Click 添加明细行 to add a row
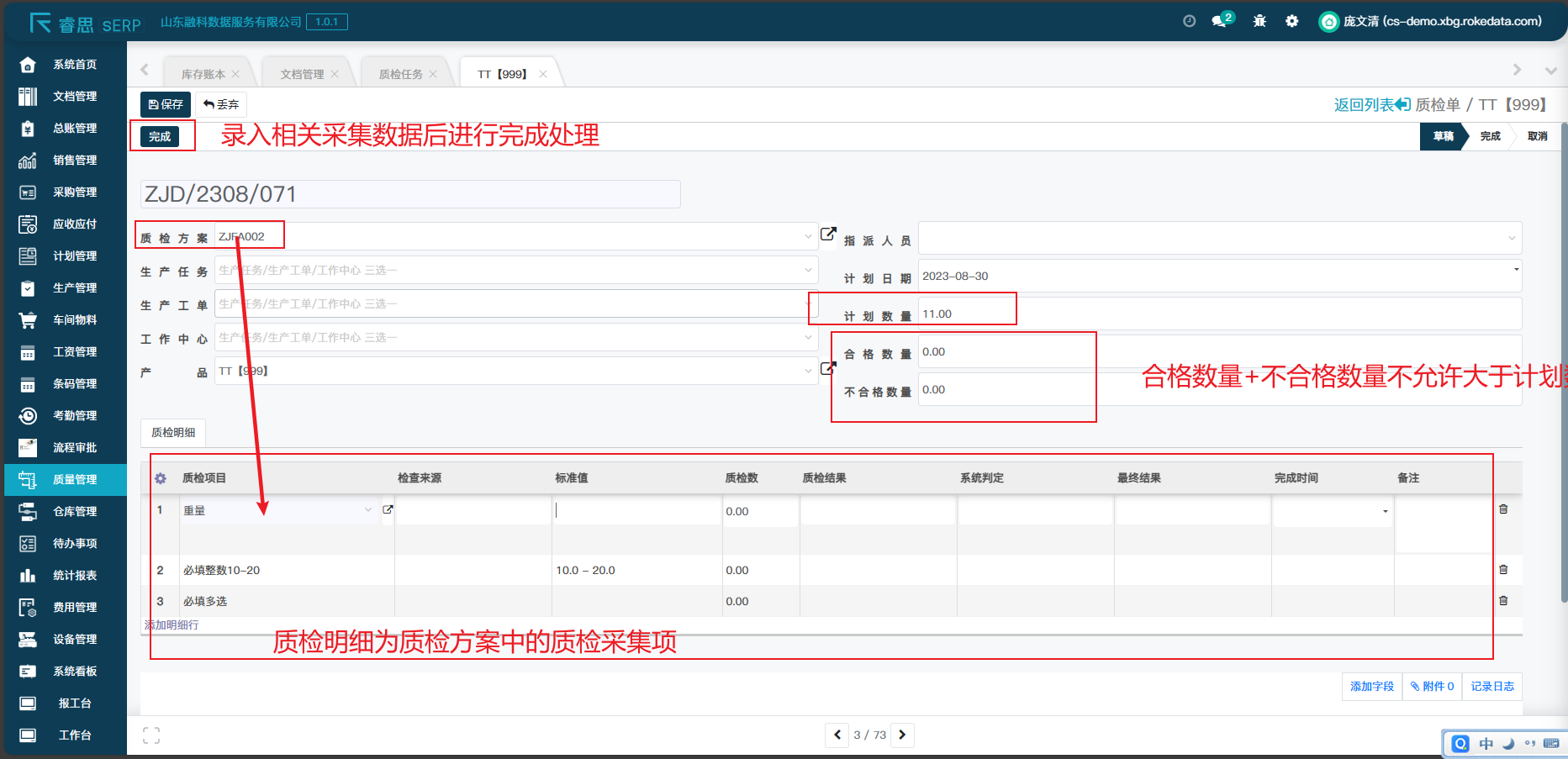 click(172, 625)
